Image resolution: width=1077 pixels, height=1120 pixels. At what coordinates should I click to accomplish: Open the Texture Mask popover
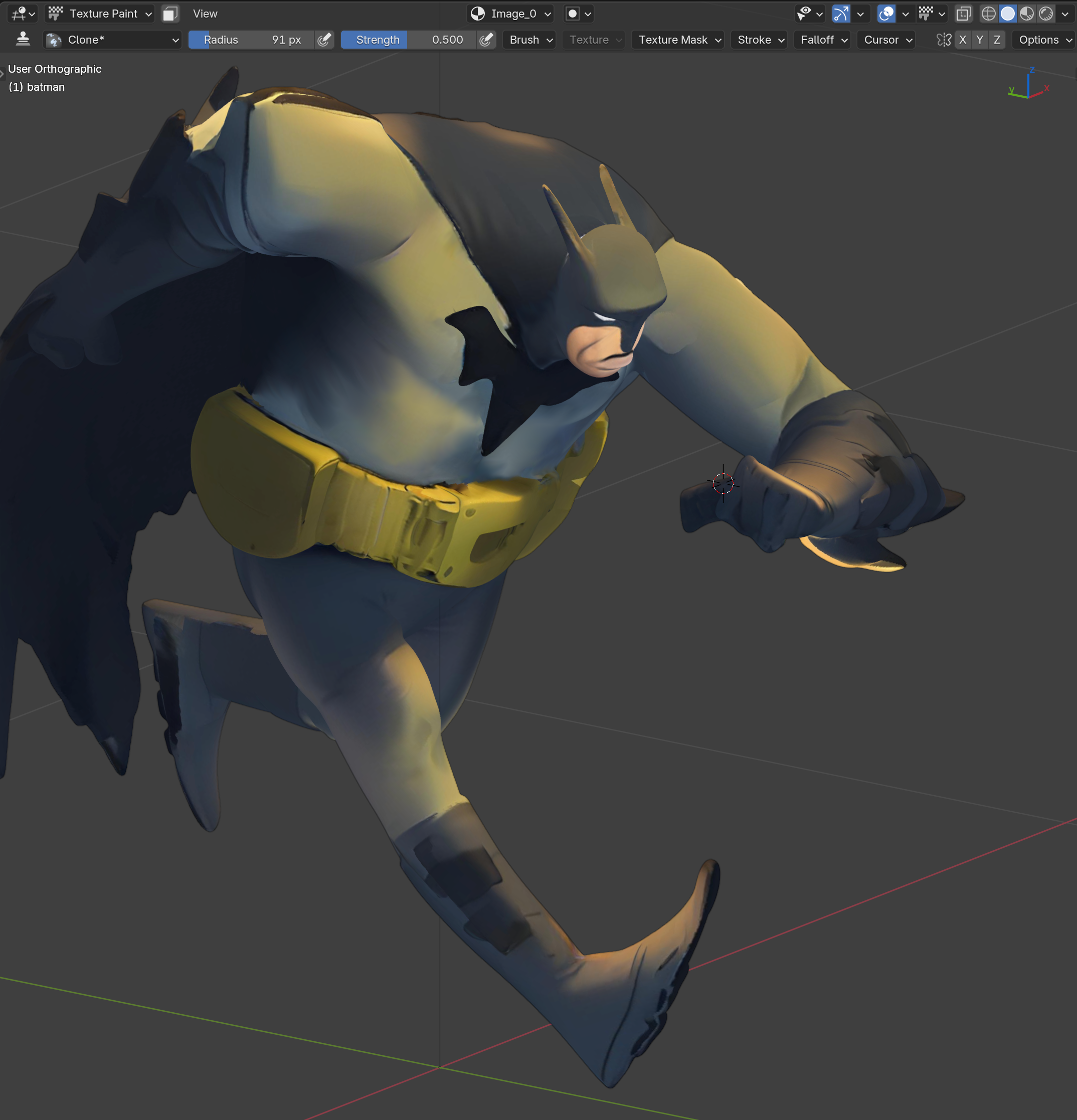pos(678,40)
